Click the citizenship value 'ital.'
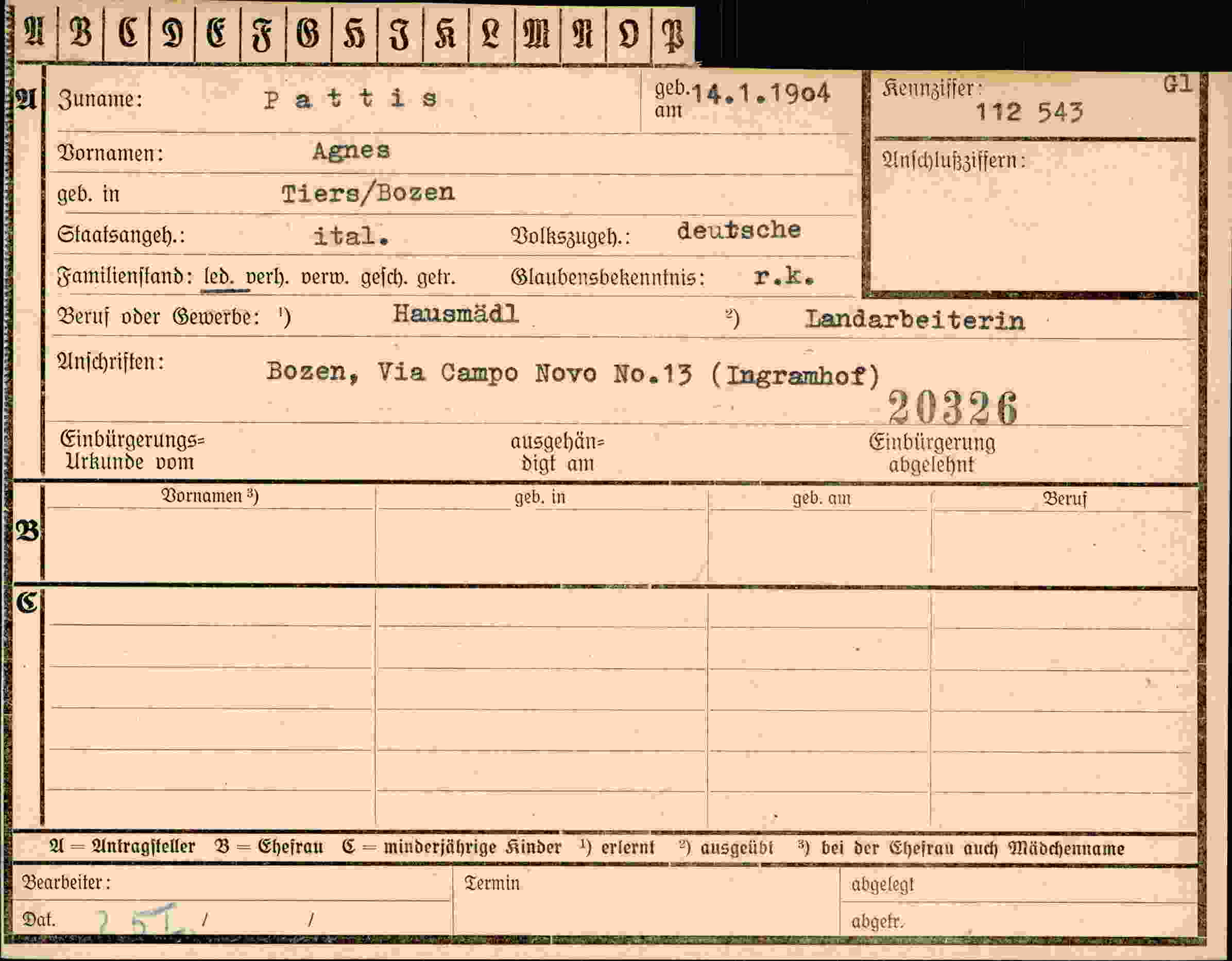Viewport: 1232px width, 961px height. 351,236
